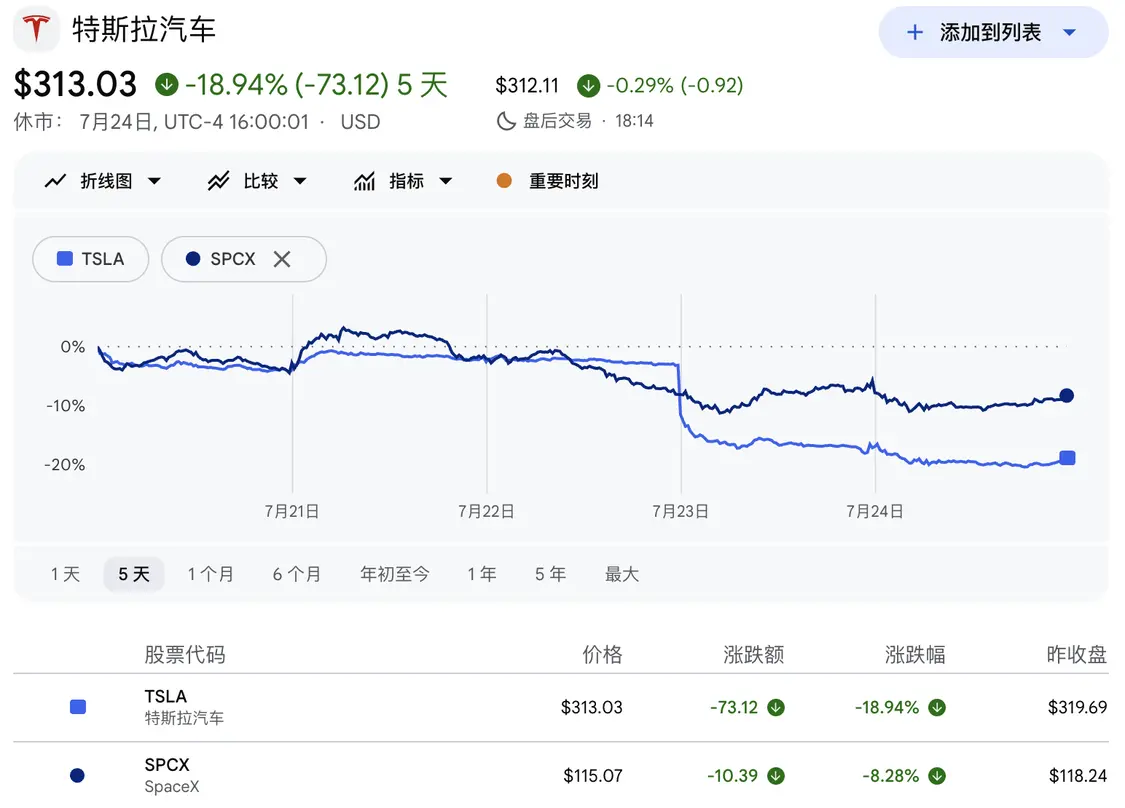Click the 涨跌幅 column header
The image size is (1125, 808).
[915, 654]
